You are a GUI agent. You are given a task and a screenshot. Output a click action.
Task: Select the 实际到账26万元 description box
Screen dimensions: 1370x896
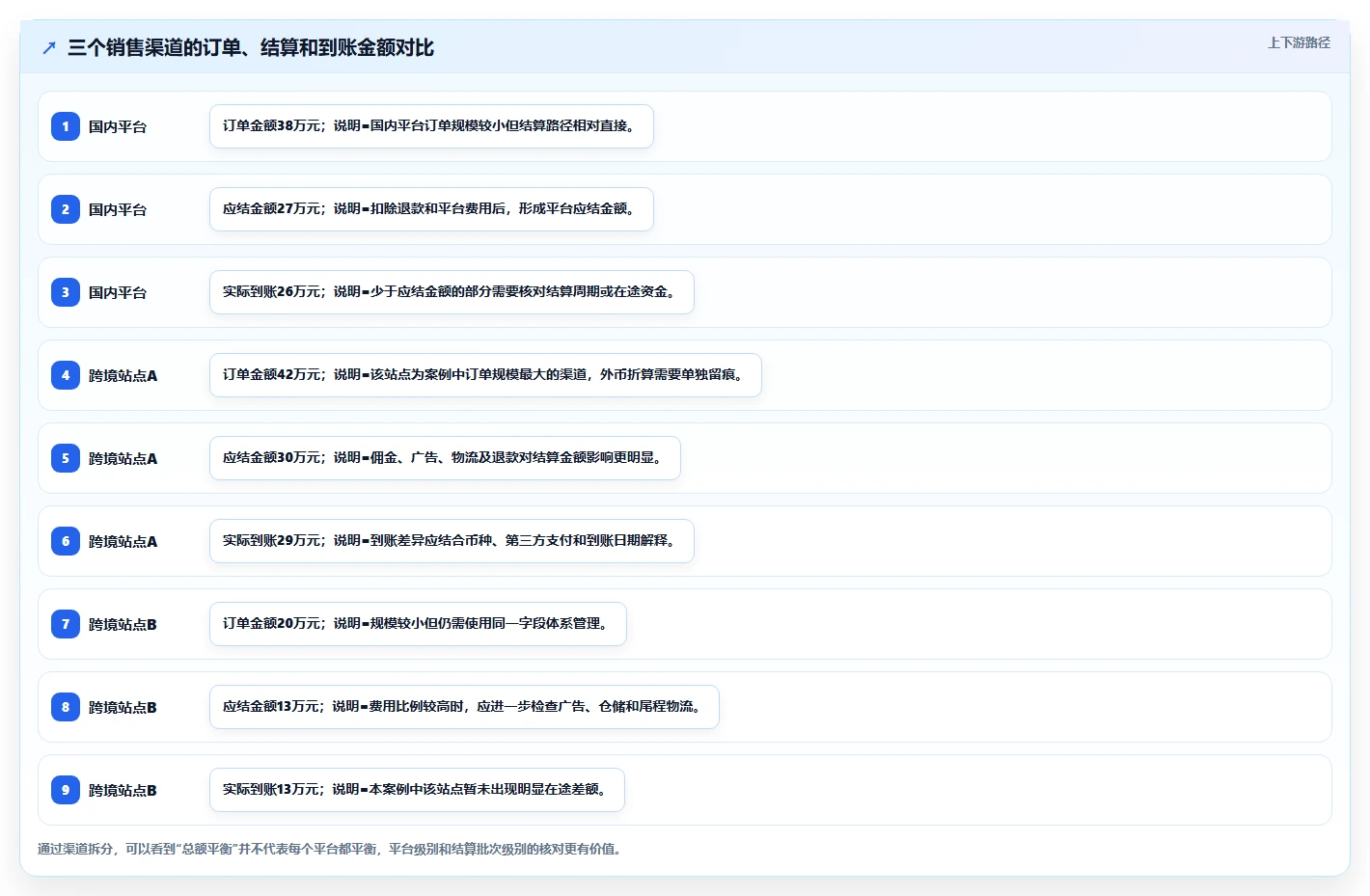click(452, 292)
